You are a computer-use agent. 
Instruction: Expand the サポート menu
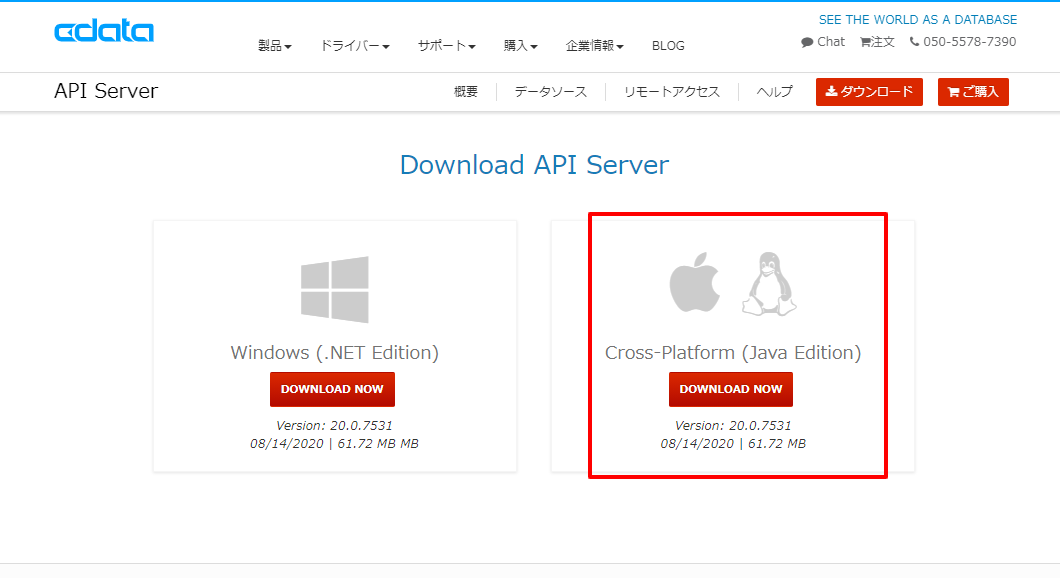tap(446, 46)
